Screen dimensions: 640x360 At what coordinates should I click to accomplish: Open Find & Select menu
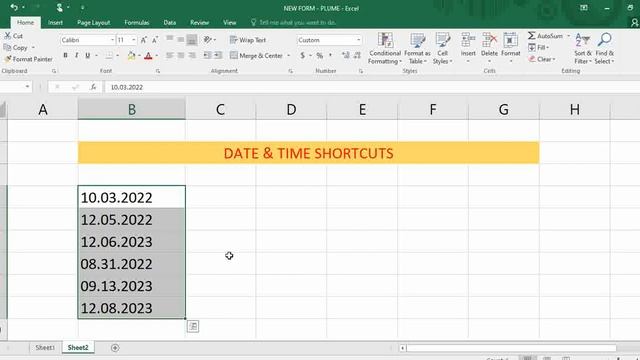click(604, 49)
